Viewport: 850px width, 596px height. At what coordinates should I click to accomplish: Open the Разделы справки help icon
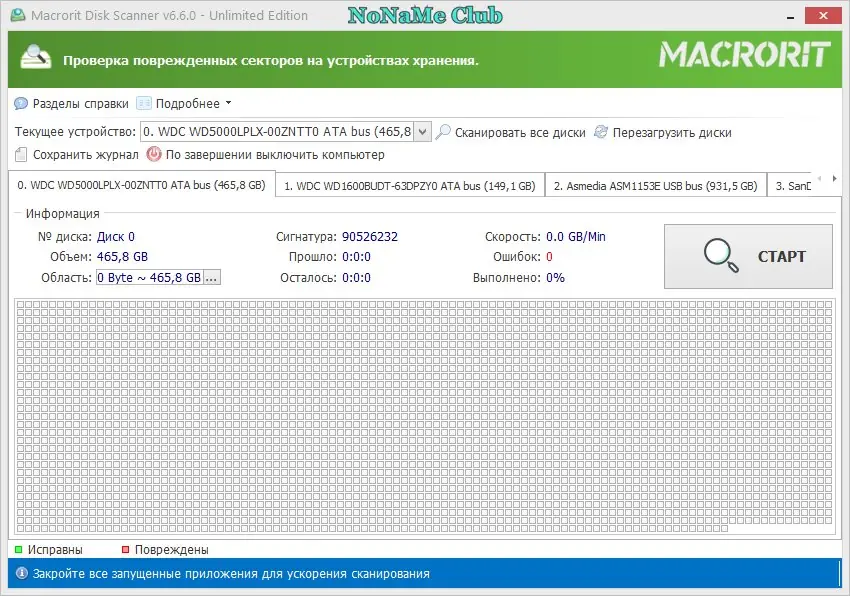(x=20, y=102)
